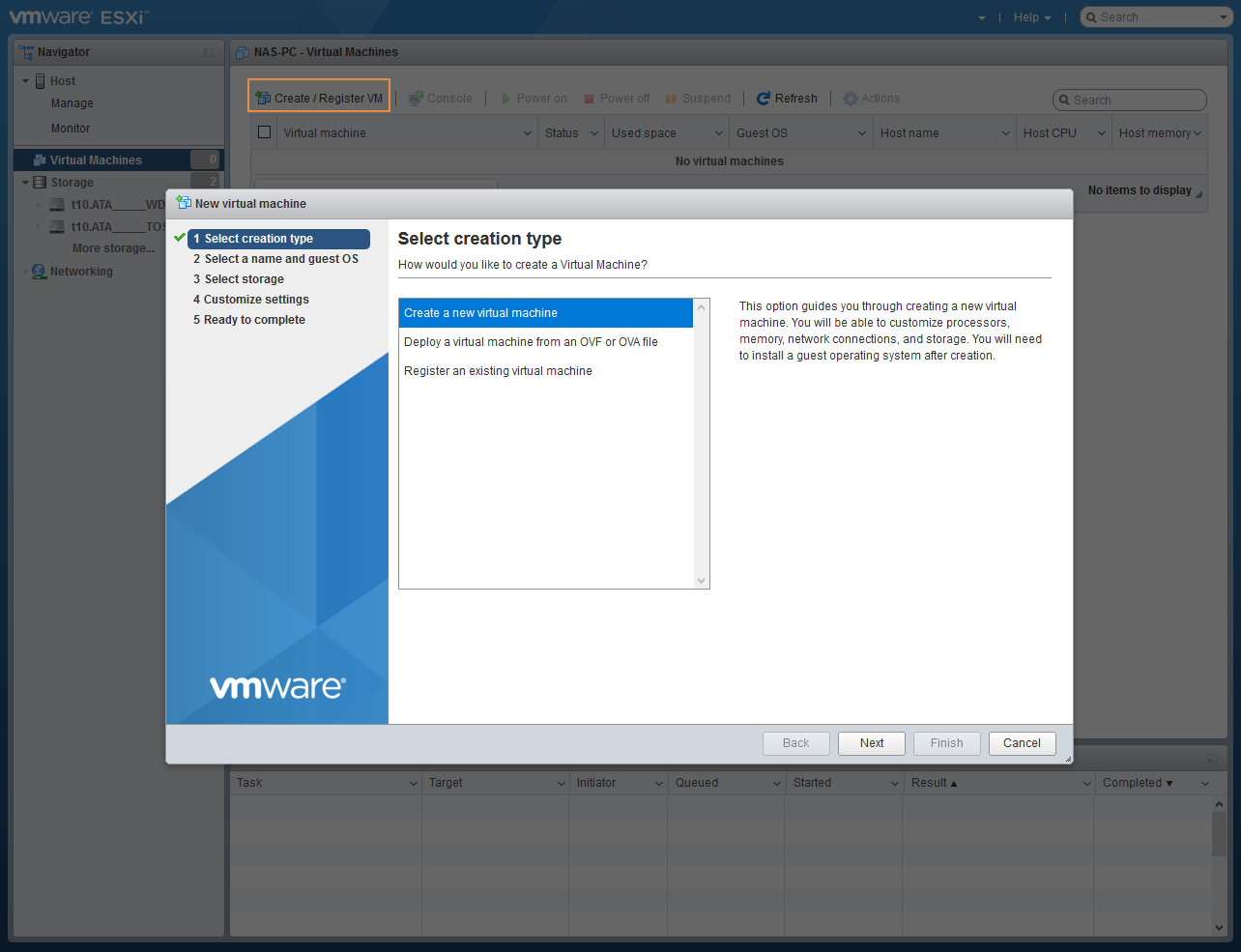Screen dimensions: 1241x952
Task: Choose Register an existing virtual machine
Action: pos(546,371)
